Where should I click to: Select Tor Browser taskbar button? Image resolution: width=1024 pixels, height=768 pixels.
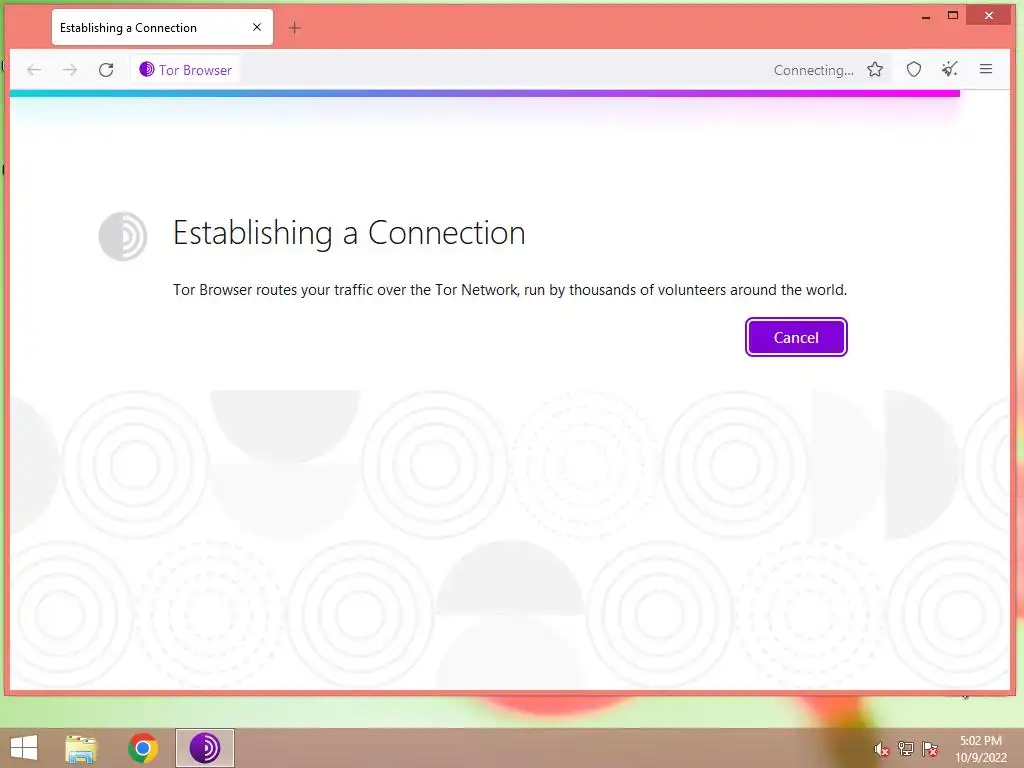pos(205,748)
